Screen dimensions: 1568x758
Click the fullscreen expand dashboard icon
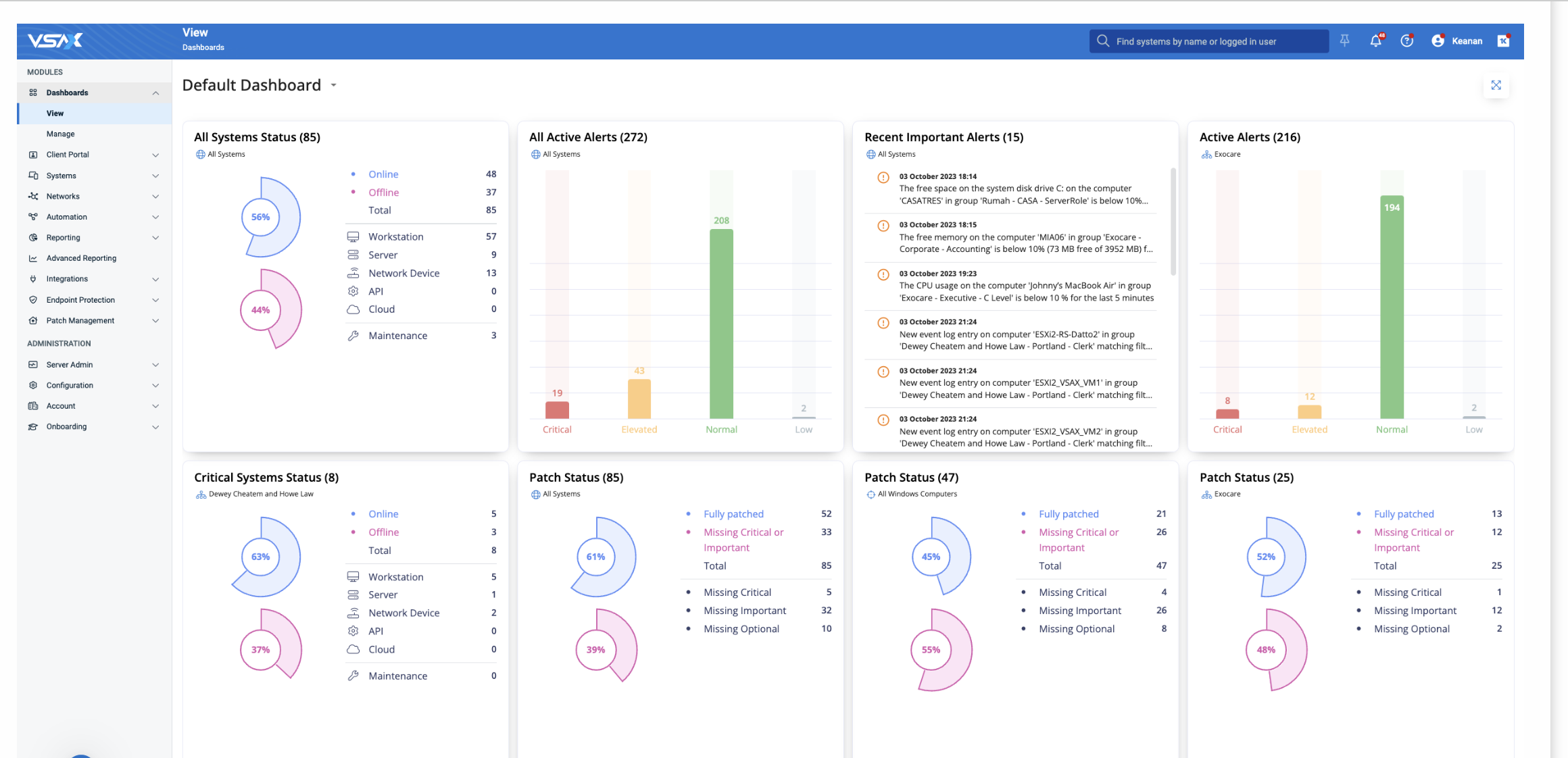click(1496, 85)
